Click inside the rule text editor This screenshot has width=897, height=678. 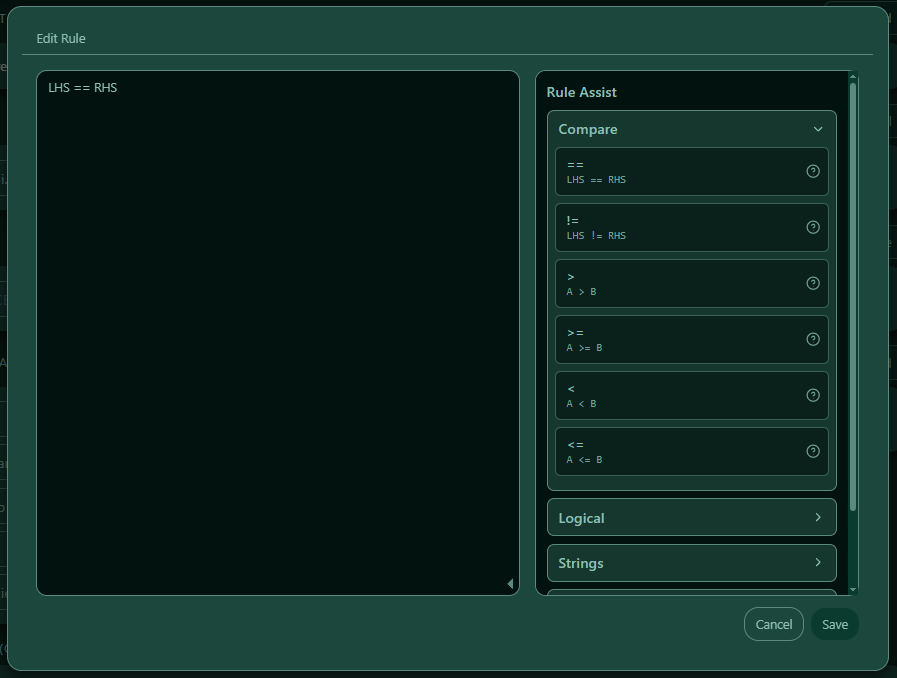[278, 333]
